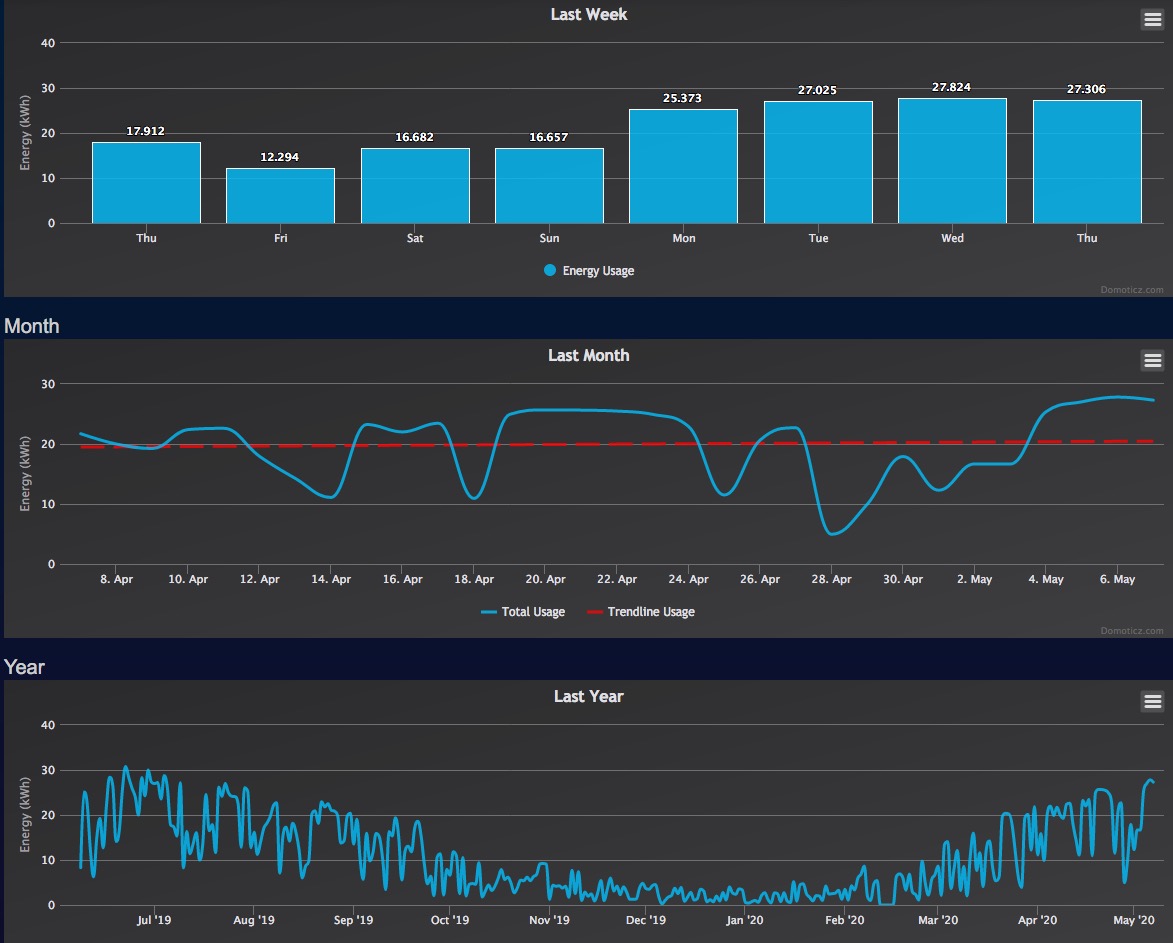This screenshot has width=1173, height=943.
Task: Select the Sunday bar labeled 16.657
Action: click(x=549, y=185)
